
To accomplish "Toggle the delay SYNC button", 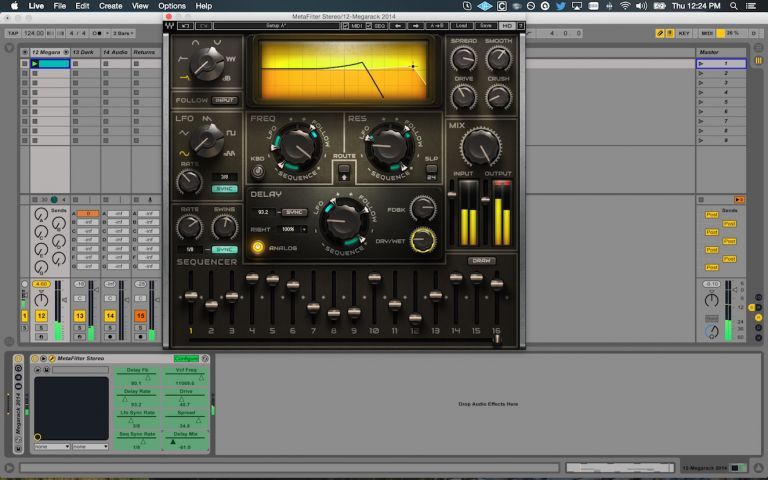I will pos(294,212).
